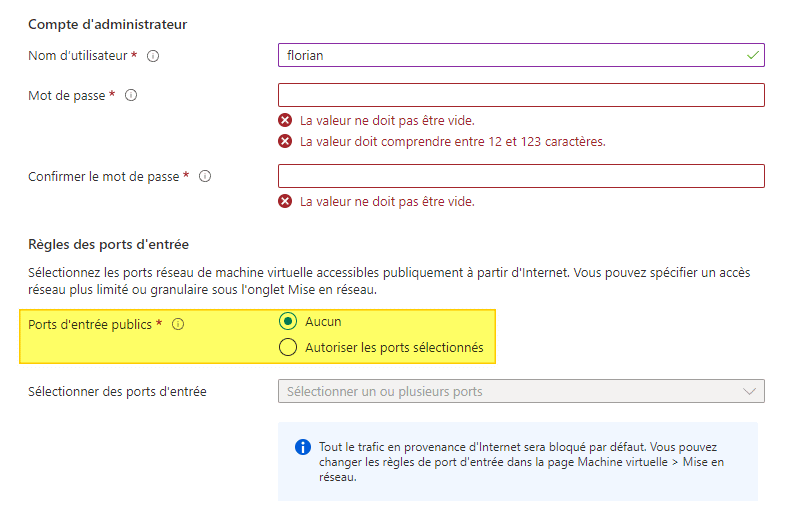Open info tooltip for Confirmer le mot de passe
800x527 pixels.
(205, 176)
